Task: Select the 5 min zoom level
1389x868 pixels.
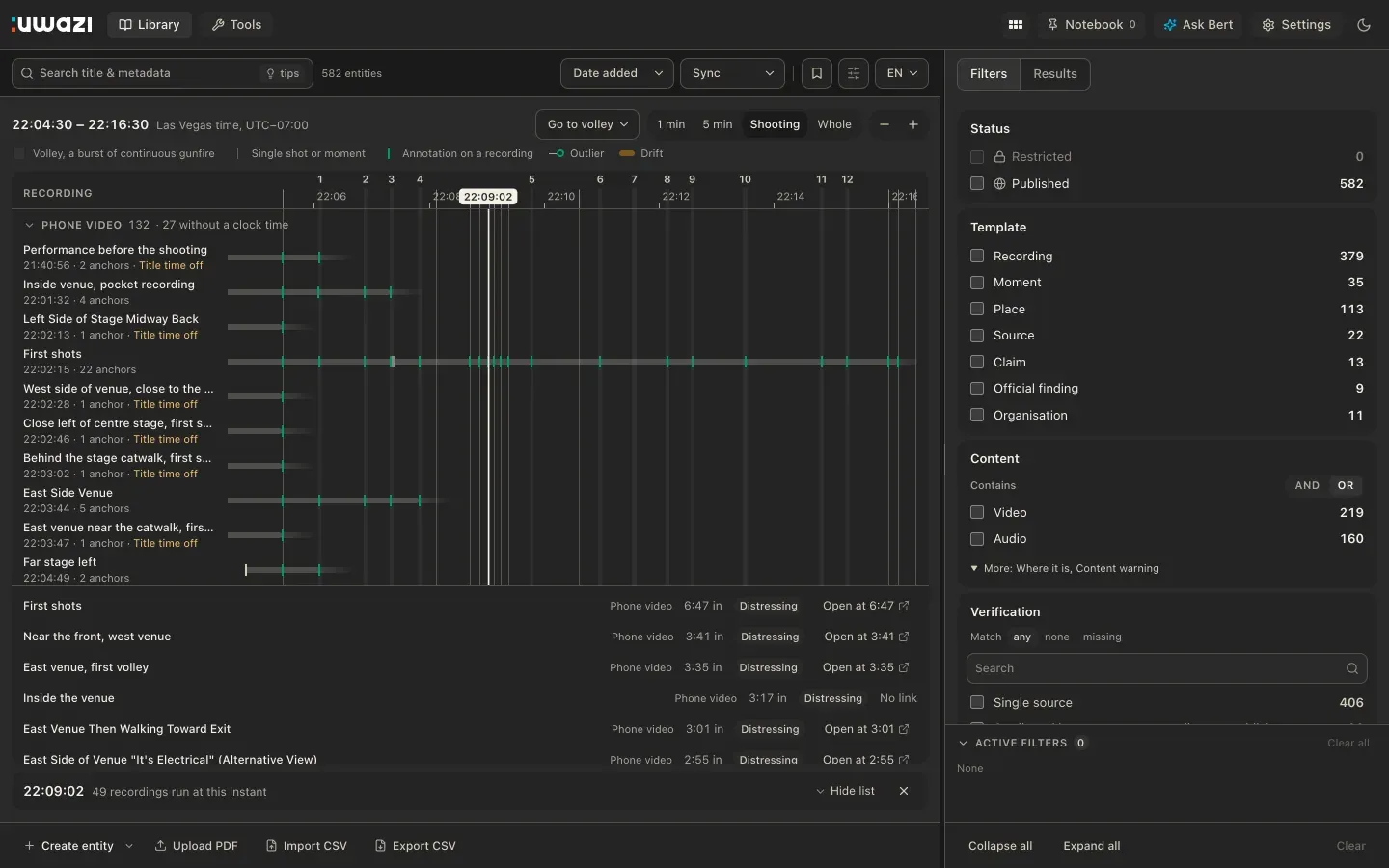Action: [718, 124]
